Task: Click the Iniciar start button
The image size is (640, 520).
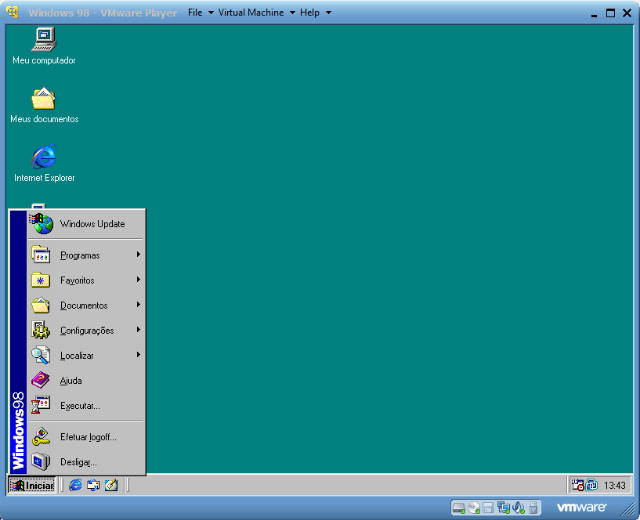Action: [32, 485]
